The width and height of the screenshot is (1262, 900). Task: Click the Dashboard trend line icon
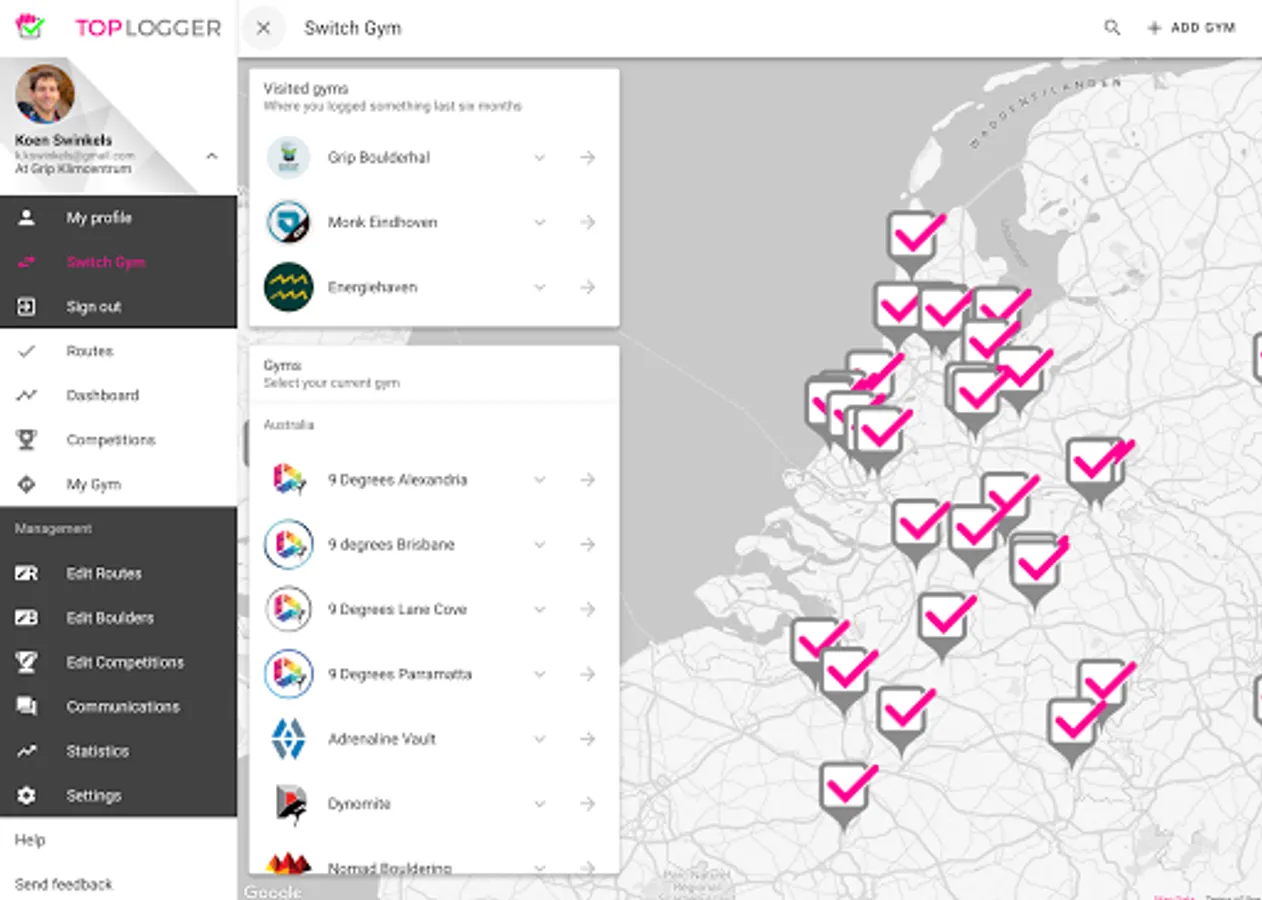tap(27, 395)
